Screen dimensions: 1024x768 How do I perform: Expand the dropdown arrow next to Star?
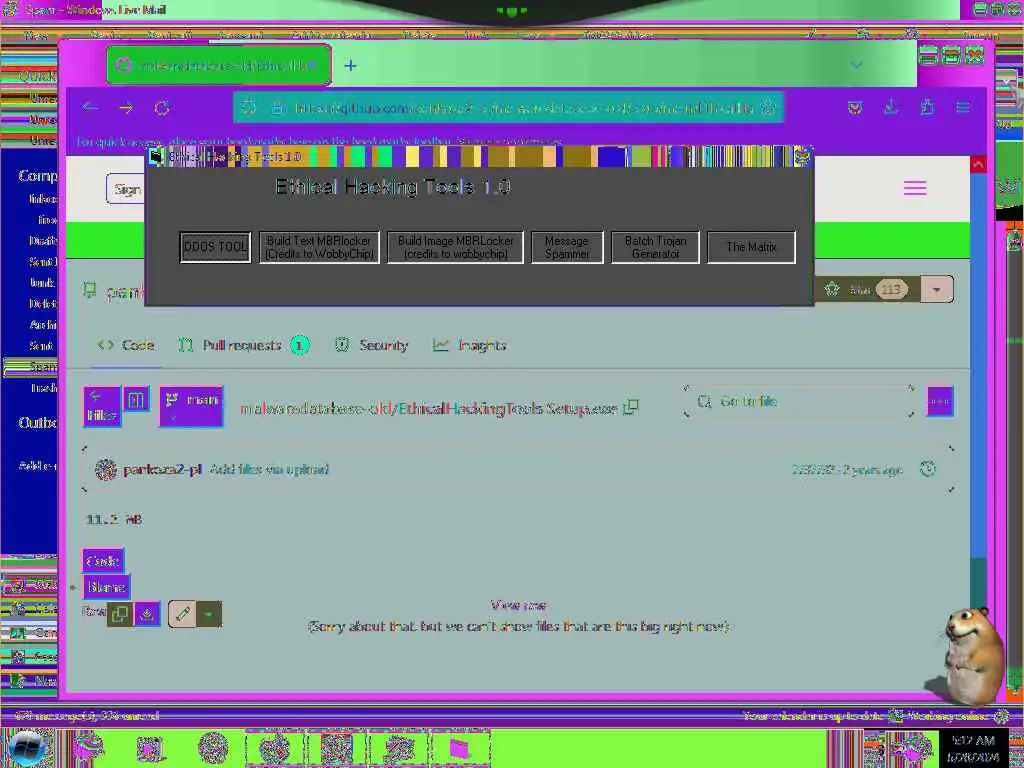point(937,289)
